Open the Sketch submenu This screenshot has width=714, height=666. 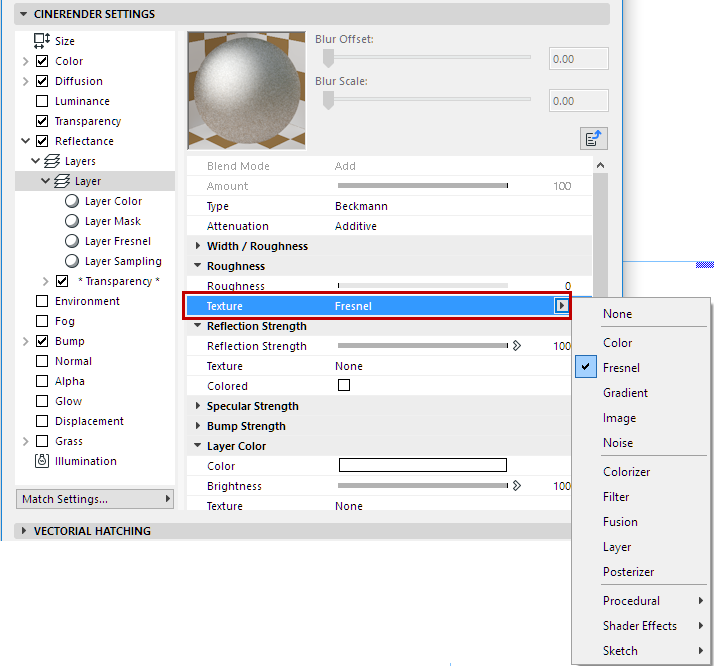coord(641,651)
